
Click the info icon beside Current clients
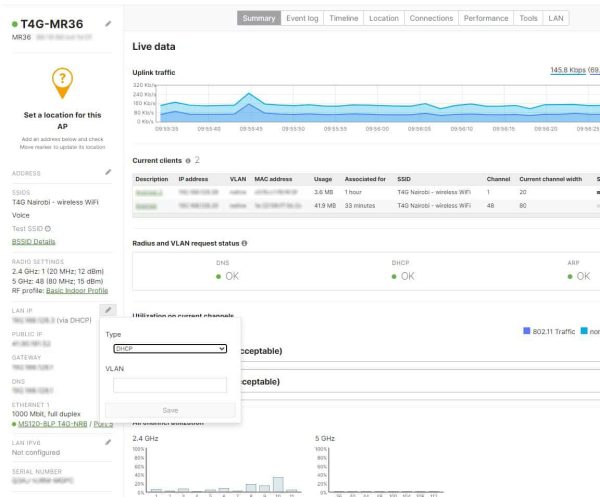pyautogui.click(x=188, y=160)
